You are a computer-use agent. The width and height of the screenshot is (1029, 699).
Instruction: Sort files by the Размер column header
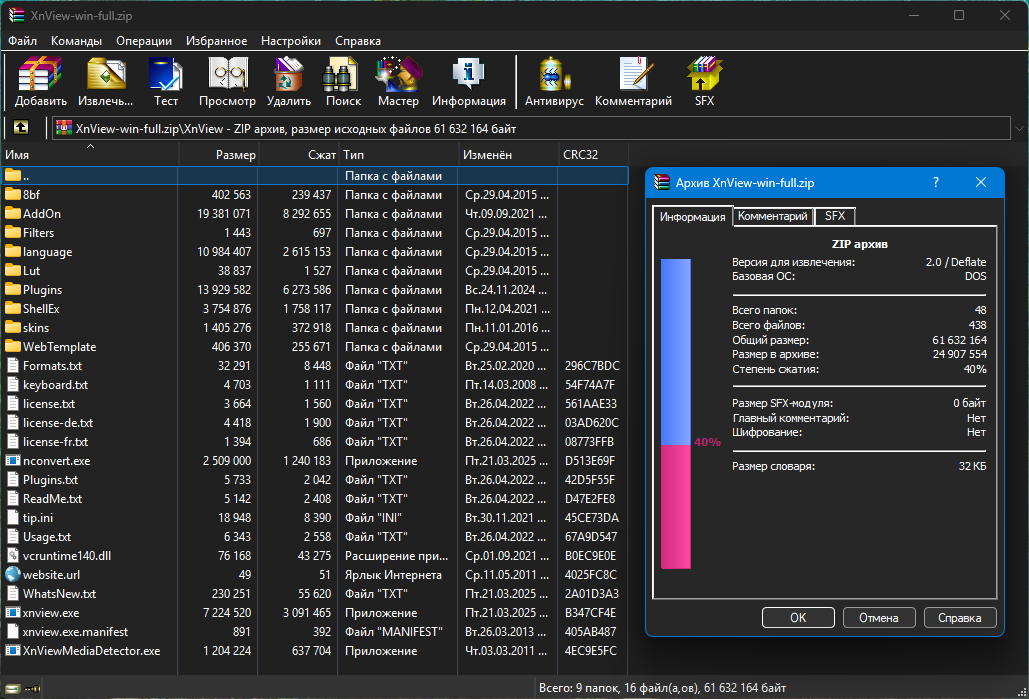[x=218, y=154]
